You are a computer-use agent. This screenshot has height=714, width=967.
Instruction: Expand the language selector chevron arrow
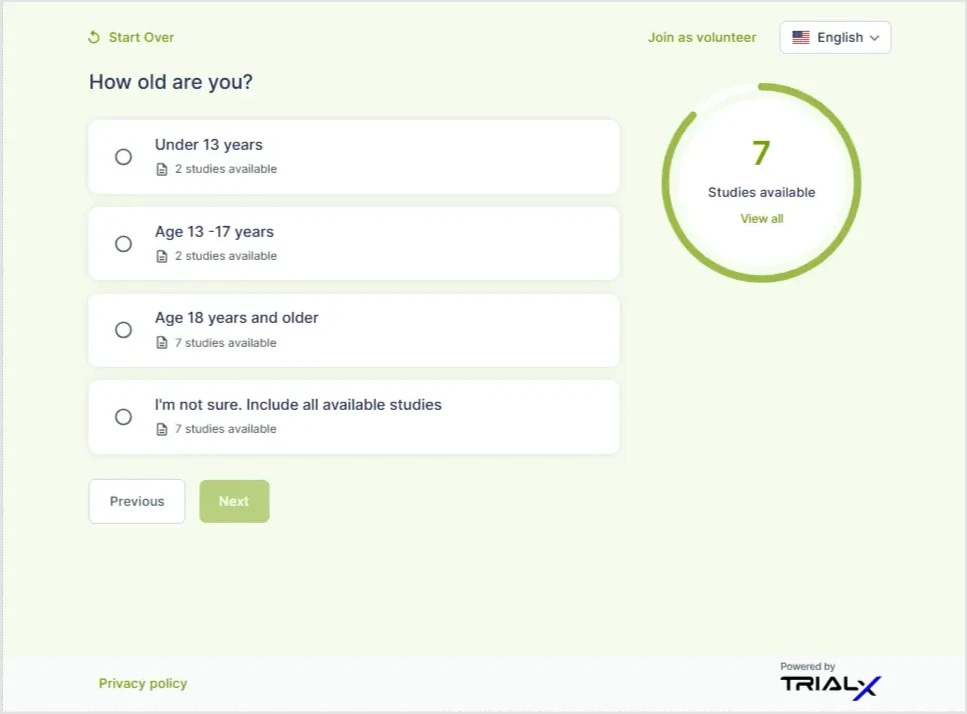(x=874, y=38)
